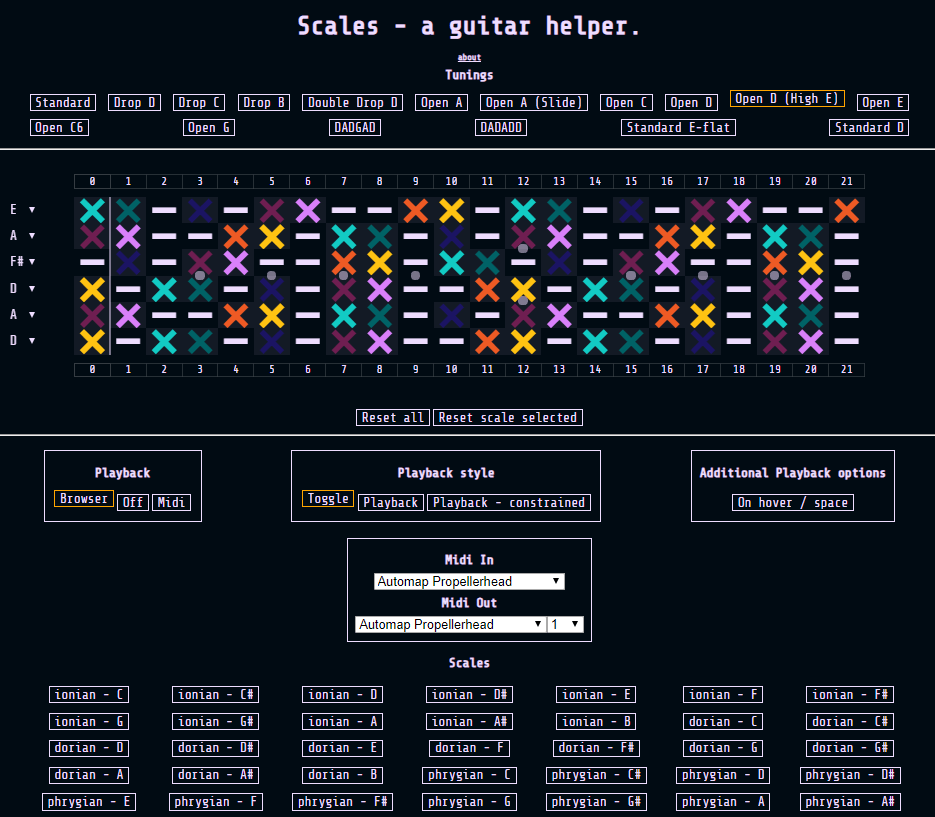Click the orange X at fret 9 on the E string
This screenshot has width=935, height=817.
[x=415, y=210]
